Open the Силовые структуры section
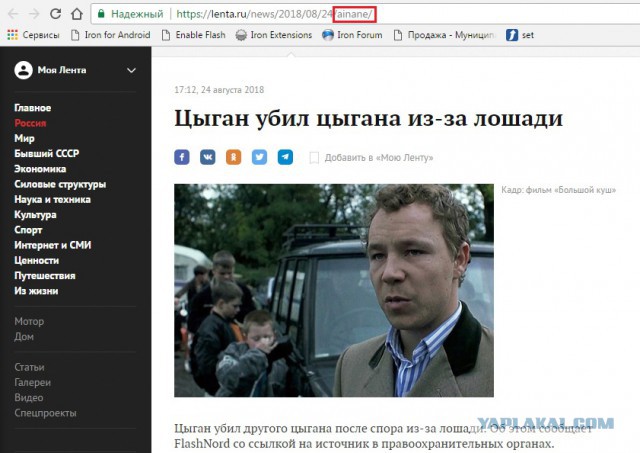The image size is (640, 453). pos(60,184)
